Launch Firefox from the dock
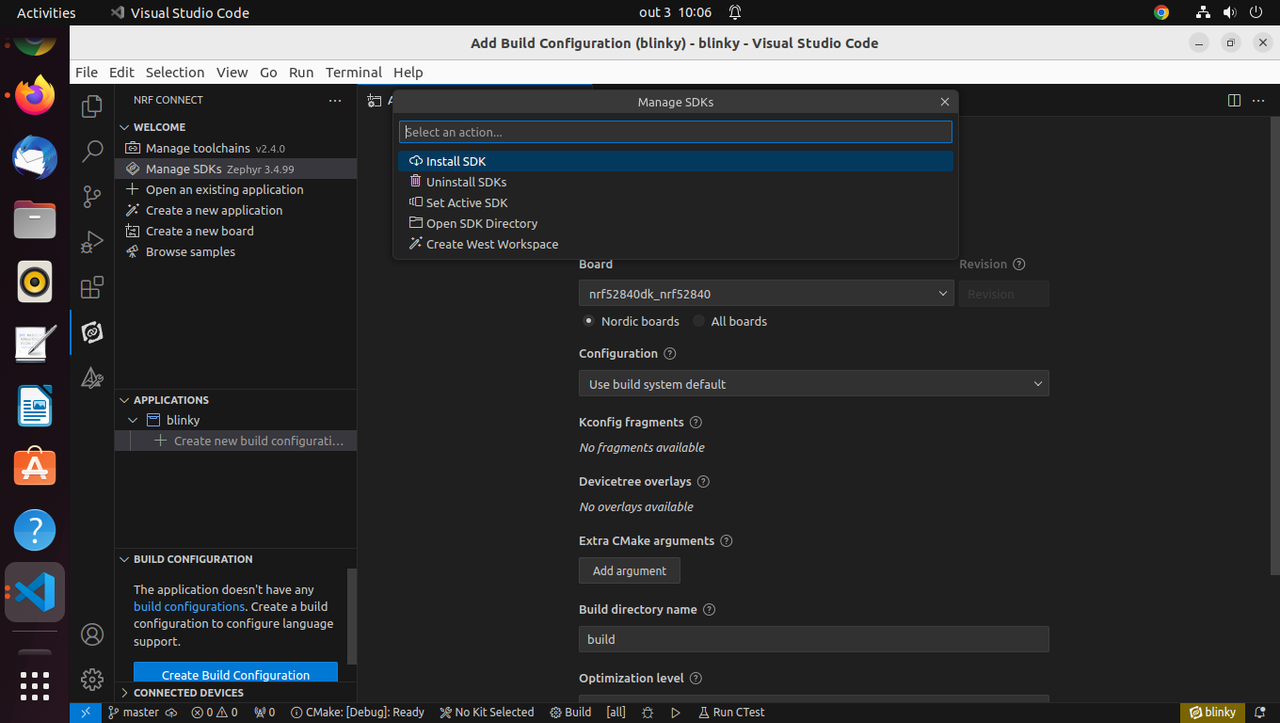1280x723 pixels. 35,96
